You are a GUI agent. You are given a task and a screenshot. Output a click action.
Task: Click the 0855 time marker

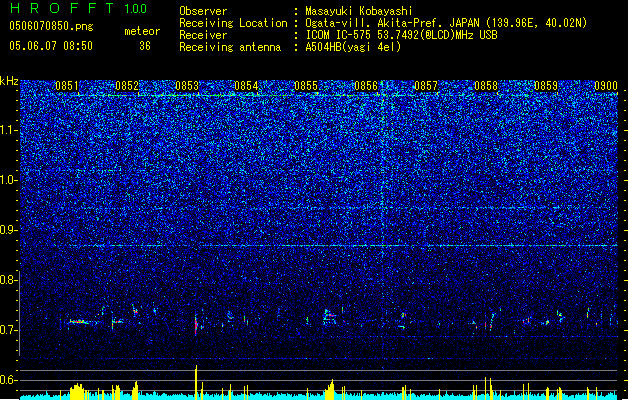[306, 86]
